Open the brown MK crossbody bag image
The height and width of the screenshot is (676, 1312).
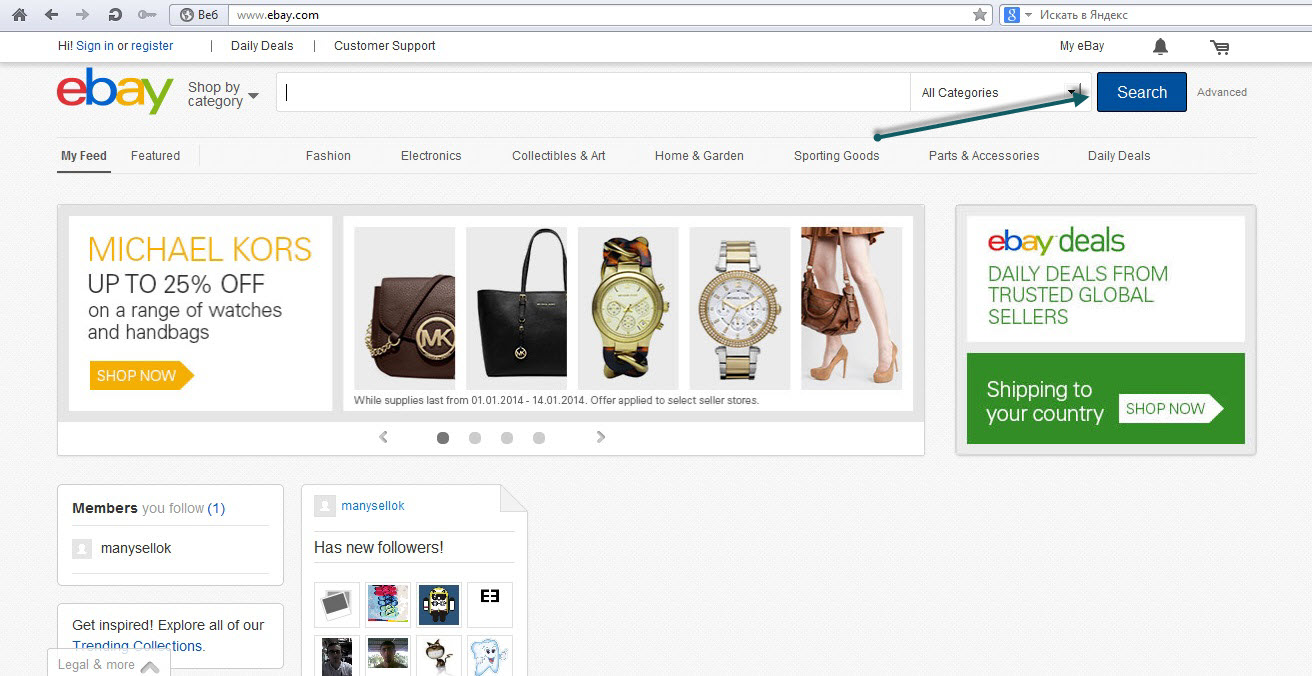(405, 309)
